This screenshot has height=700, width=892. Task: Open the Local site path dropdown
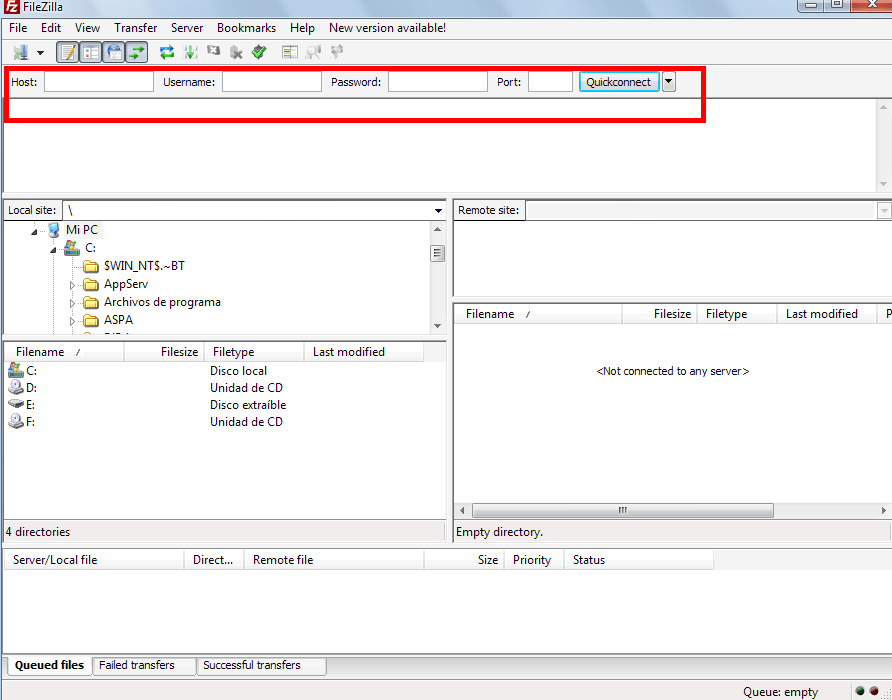click(x=438, y=211)
